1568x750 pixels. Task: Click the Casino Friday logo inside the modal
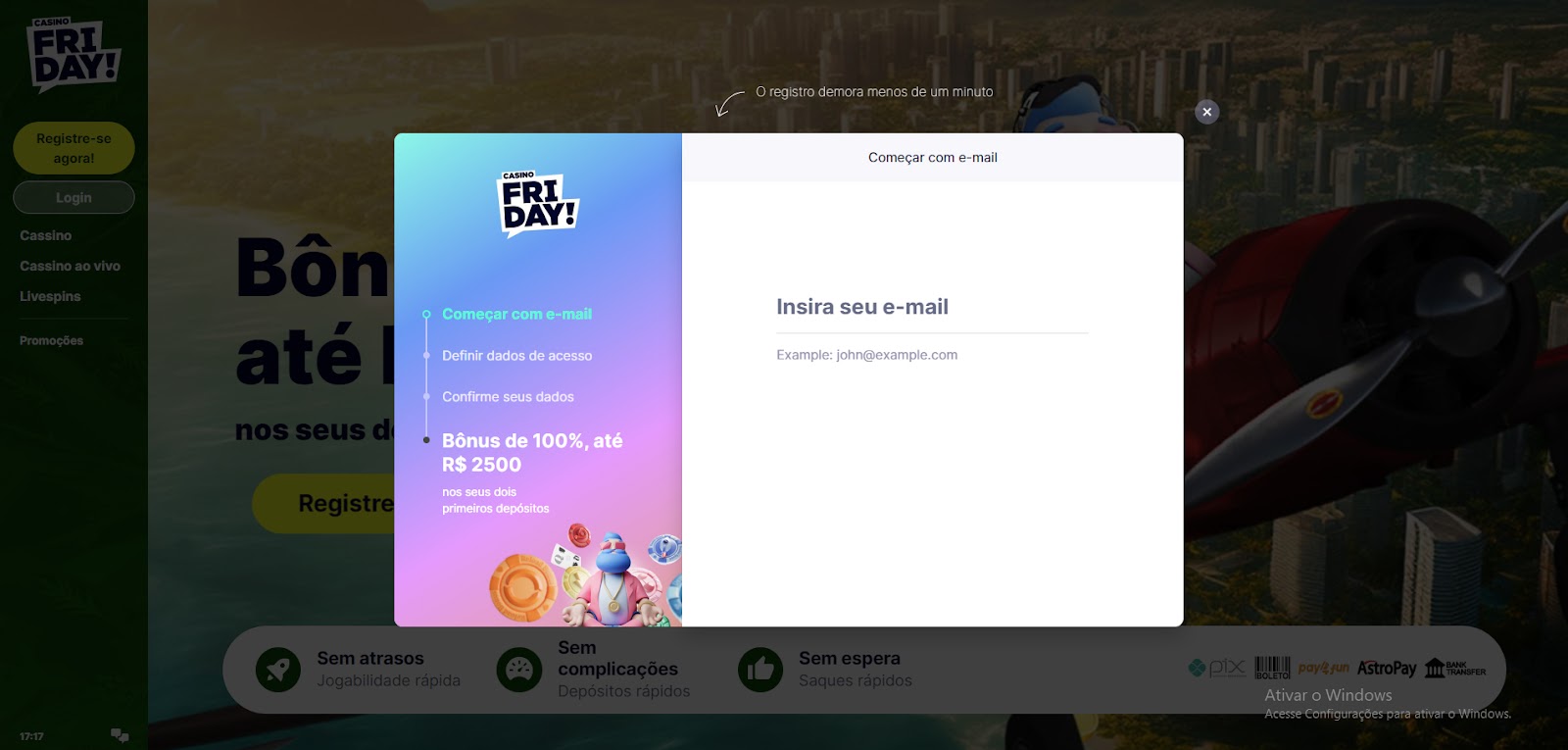[538, 204]
